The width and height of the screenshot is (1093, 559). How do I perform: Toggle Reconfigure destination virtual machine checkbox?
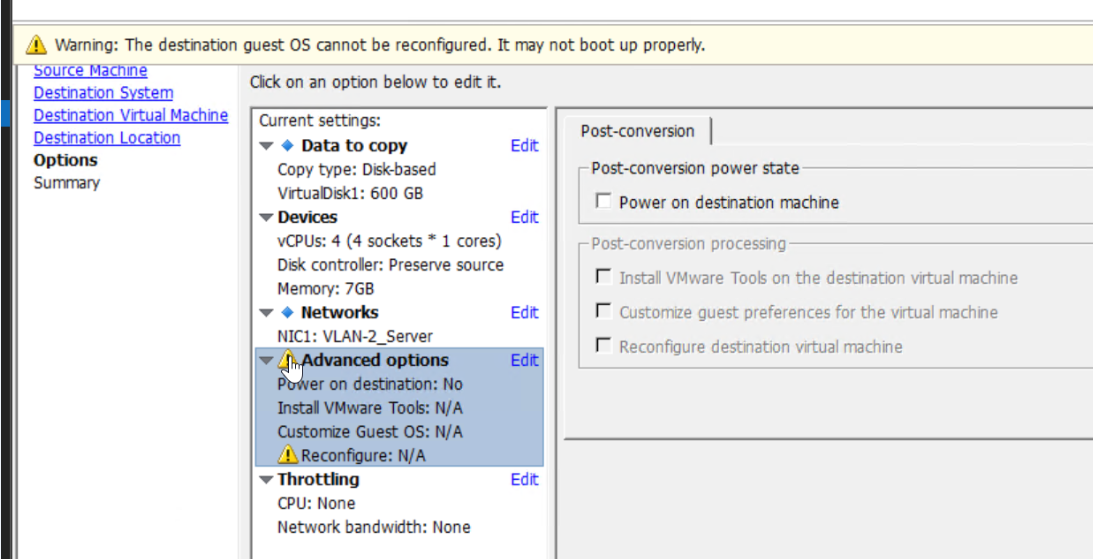click(x=603, y=346)
